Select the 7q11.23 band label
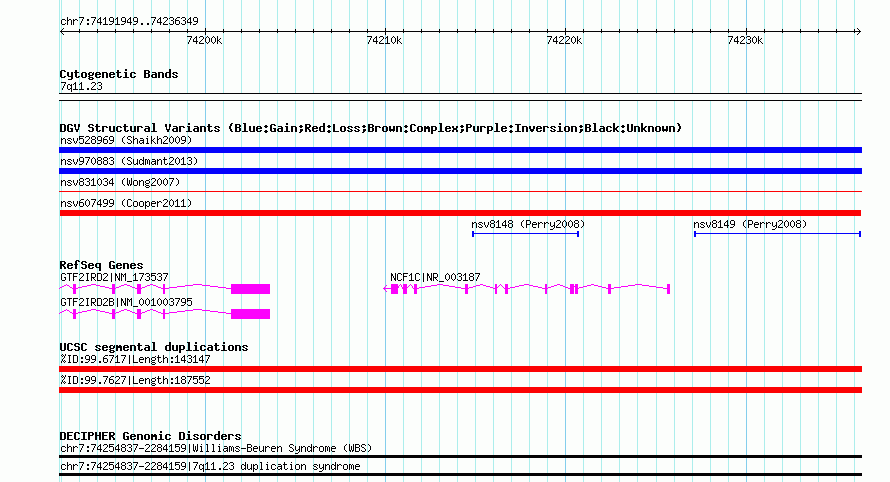890x482 pixels. click(81, 86)
